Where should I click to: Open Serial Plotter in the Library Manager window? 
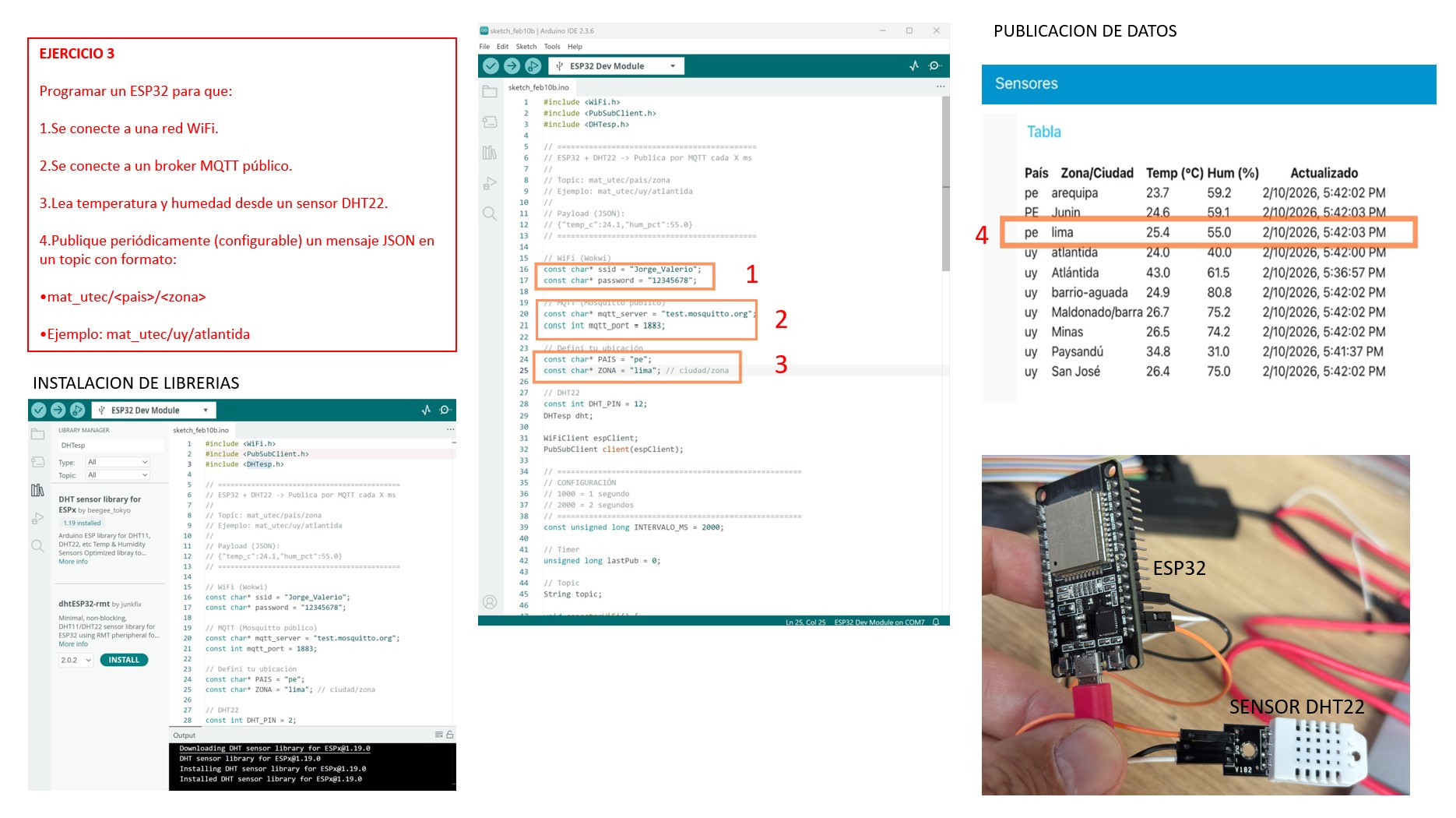pos(426,410)
